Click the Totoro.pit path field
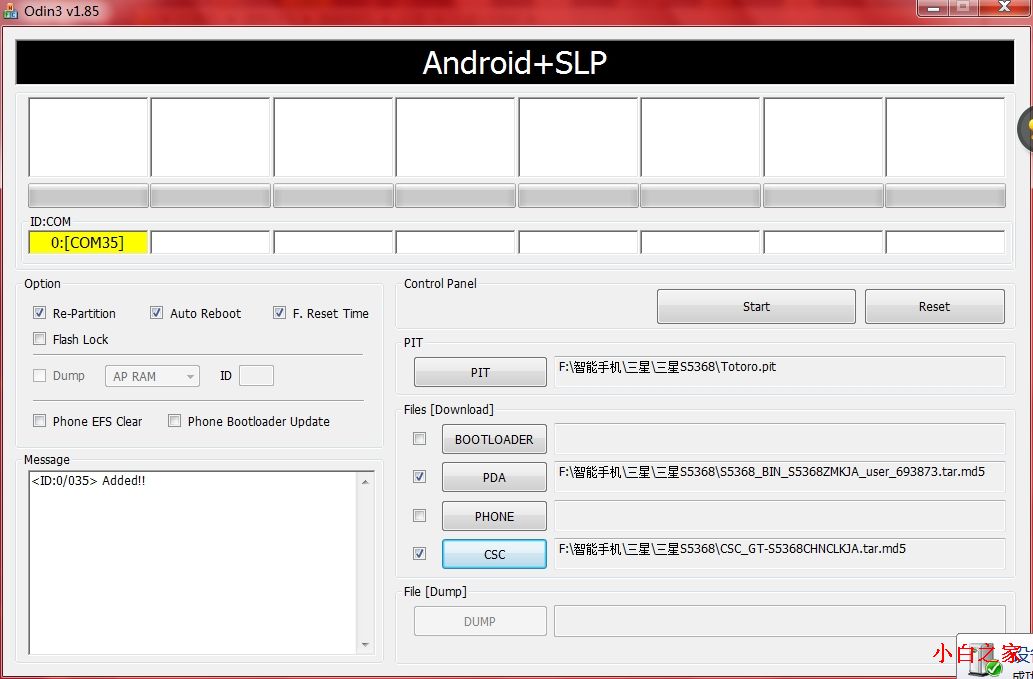 click(x=779, y=372)
